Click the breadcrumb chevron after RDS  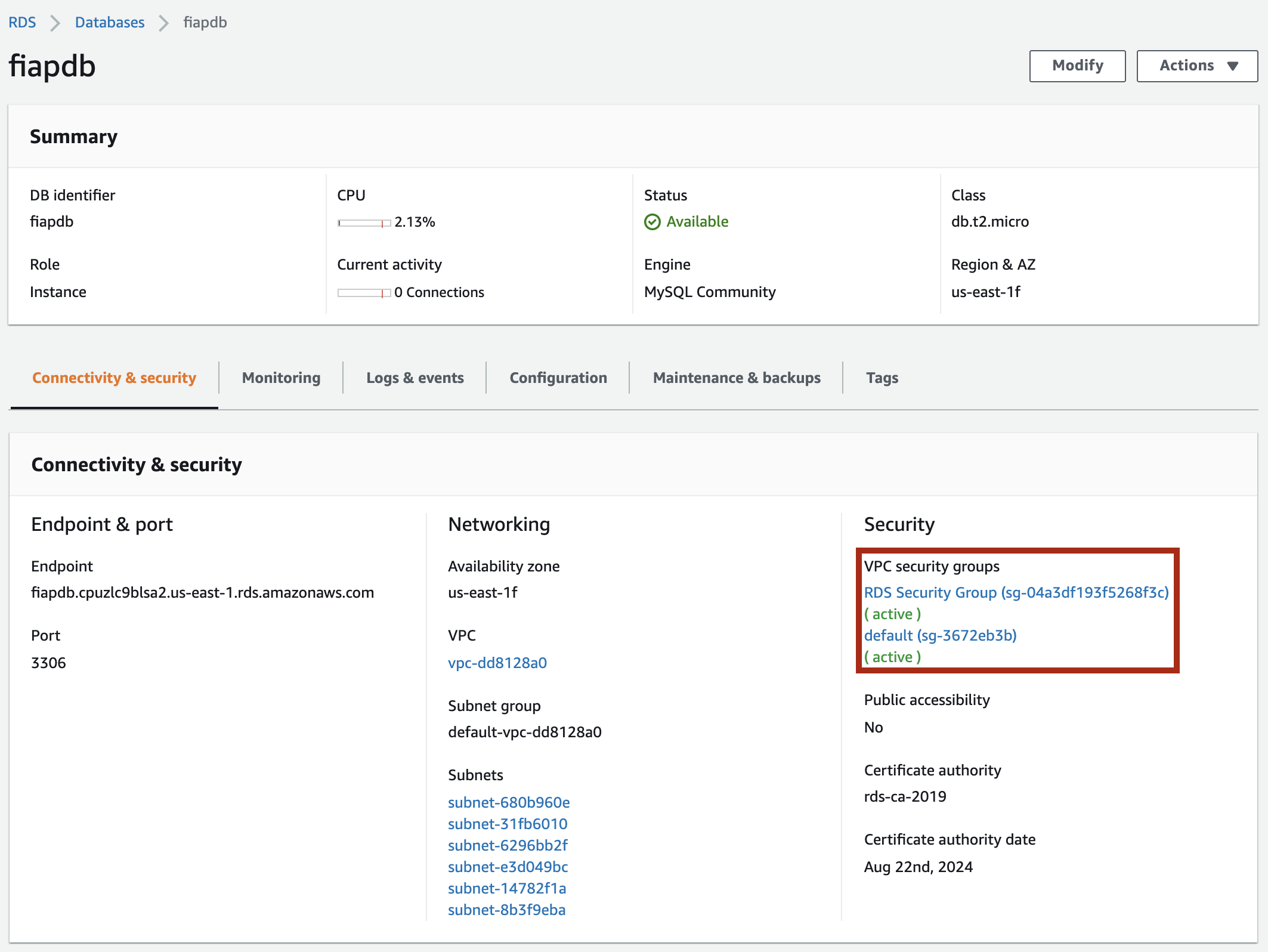[x=55, y=23]
